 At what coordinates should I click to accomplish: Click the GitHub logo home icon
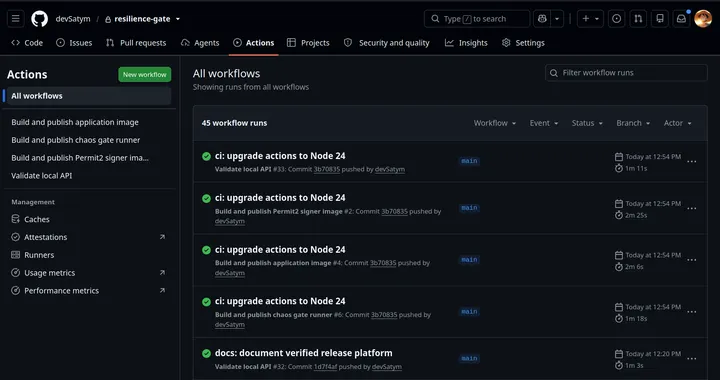click(x=39, y=19)
